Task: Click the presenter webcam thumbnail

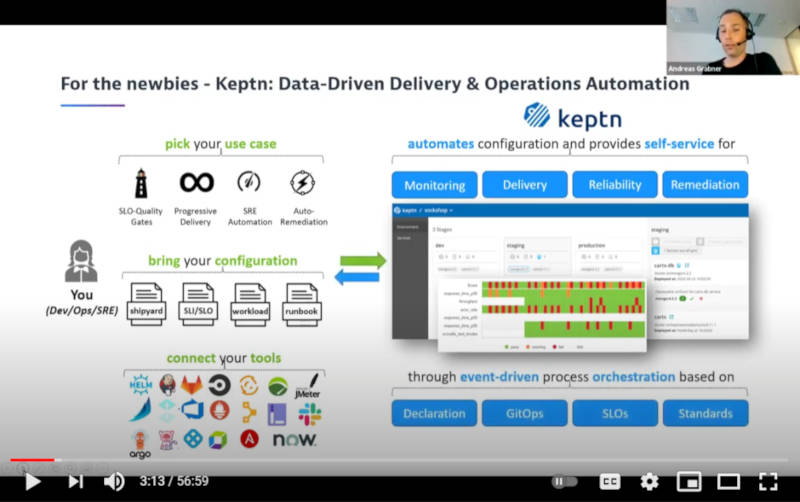Action: pyautogui.click(x=733, y=37)
